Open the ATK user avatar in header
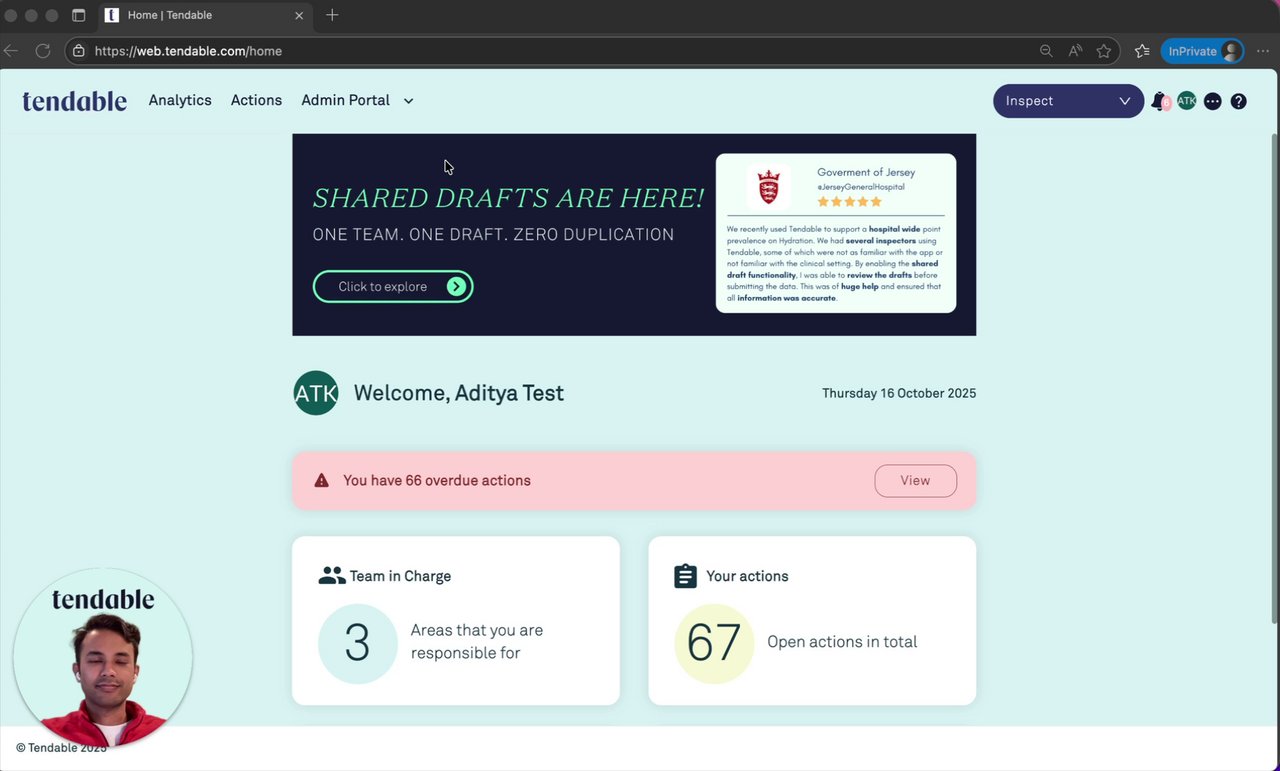The width and height of the screenshot is (1280, 771). 1187,101
